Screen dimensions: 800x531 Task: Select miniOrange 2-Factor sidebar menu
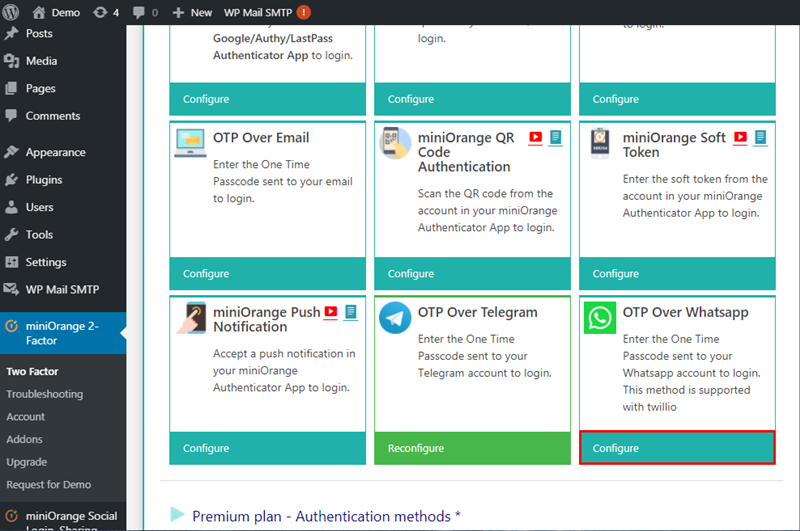click(63, 333)
